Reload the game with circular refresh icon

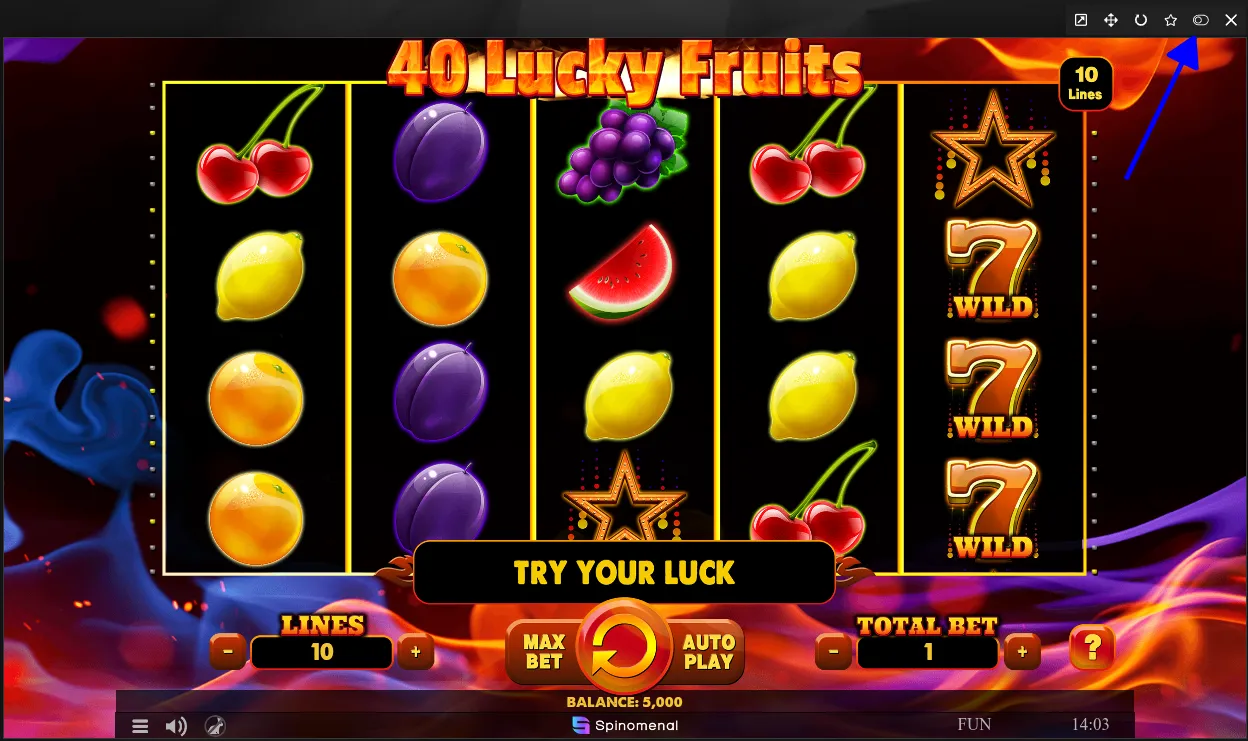click(x=1141, y=20)
